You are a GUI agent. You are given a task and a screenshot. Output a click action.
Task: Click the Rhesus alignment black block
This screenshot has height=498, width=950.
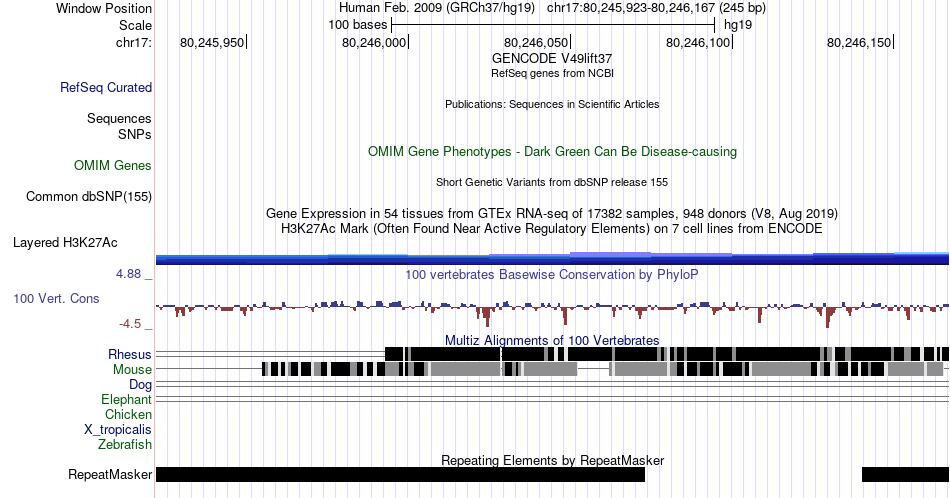tap(666, 354)
